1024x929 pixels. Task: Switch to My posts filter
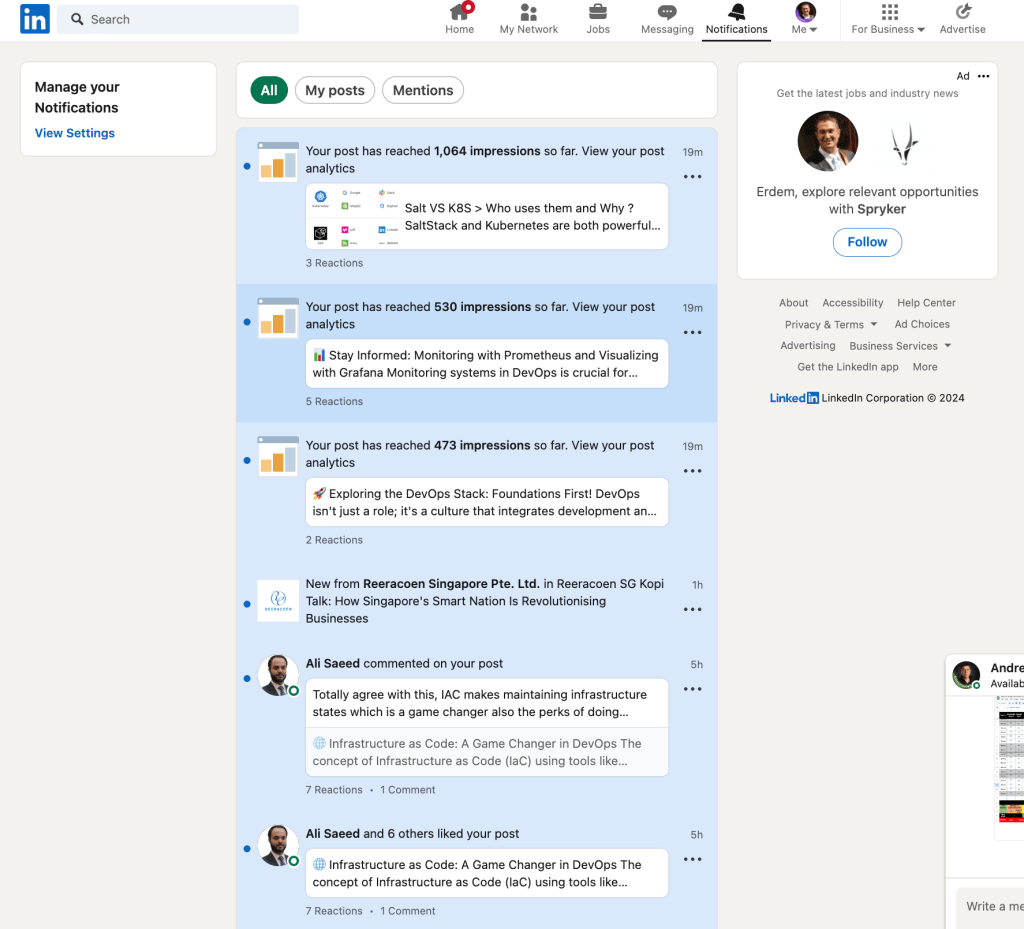[x=335, y=90]
